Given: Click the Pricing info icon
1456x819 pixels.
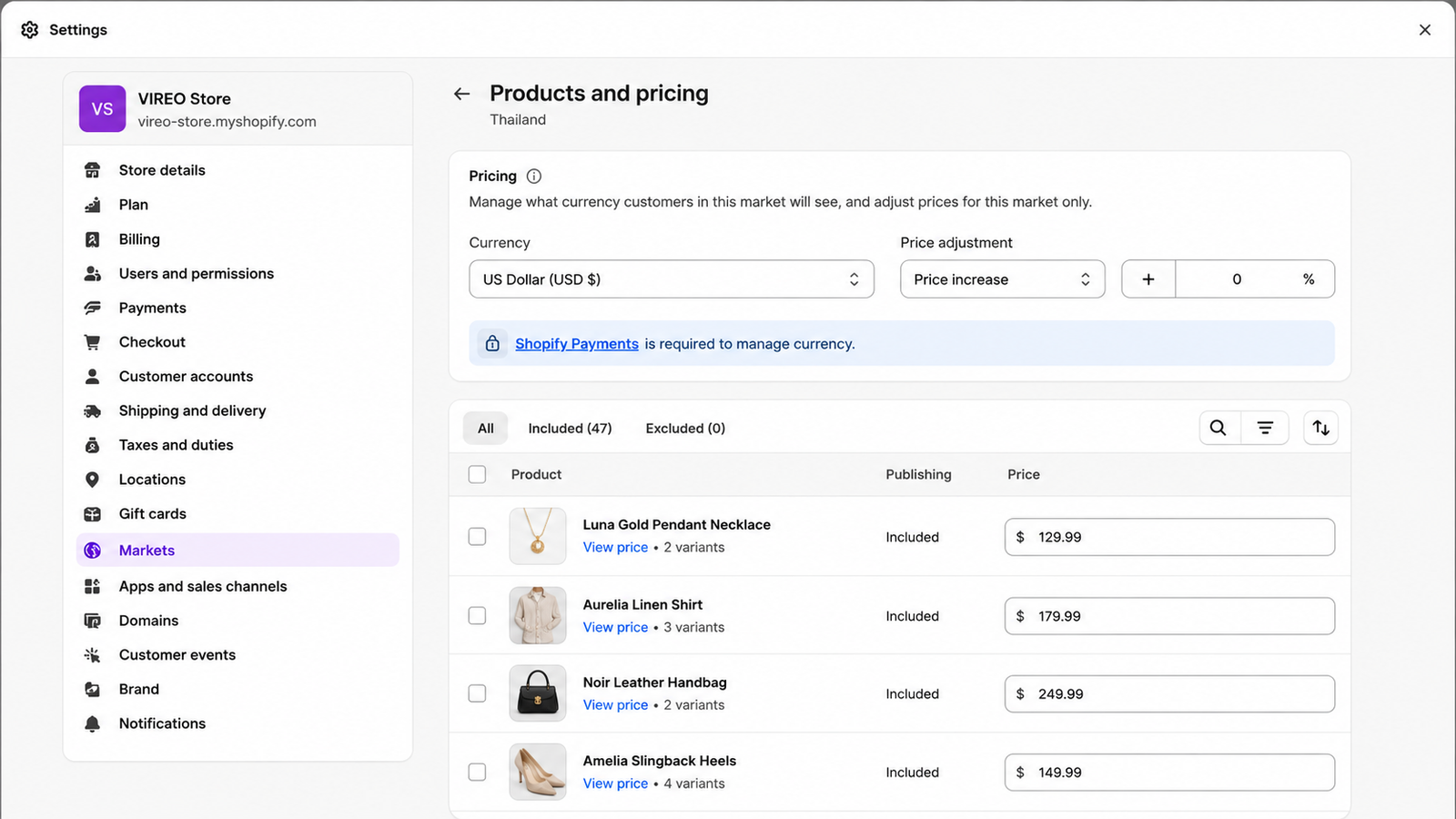Looking at the screenshot, I should point(534,177).
